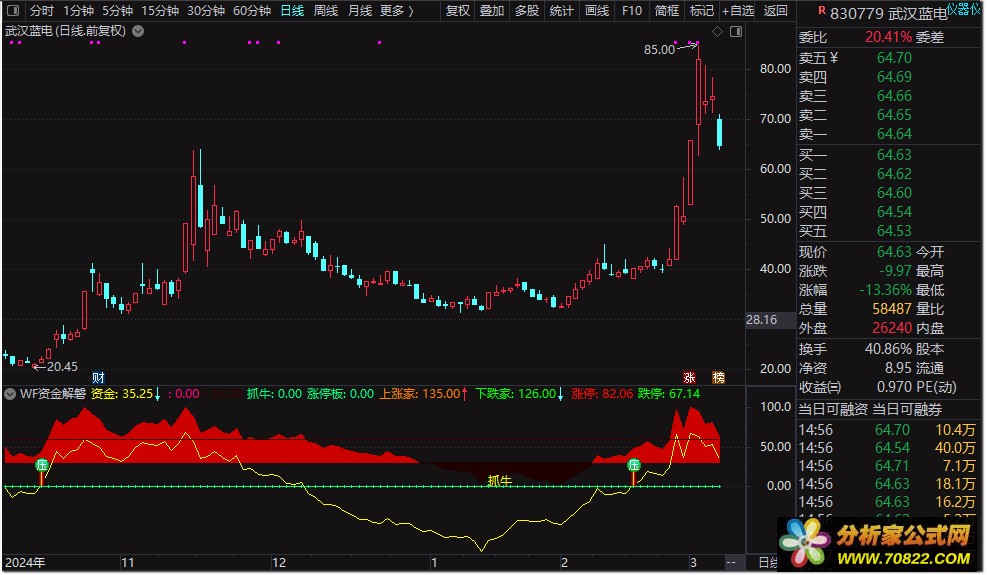This screenshot has height=575, width=987.
Task: Click the 2024年 time axis label
Action: point(25,562)
